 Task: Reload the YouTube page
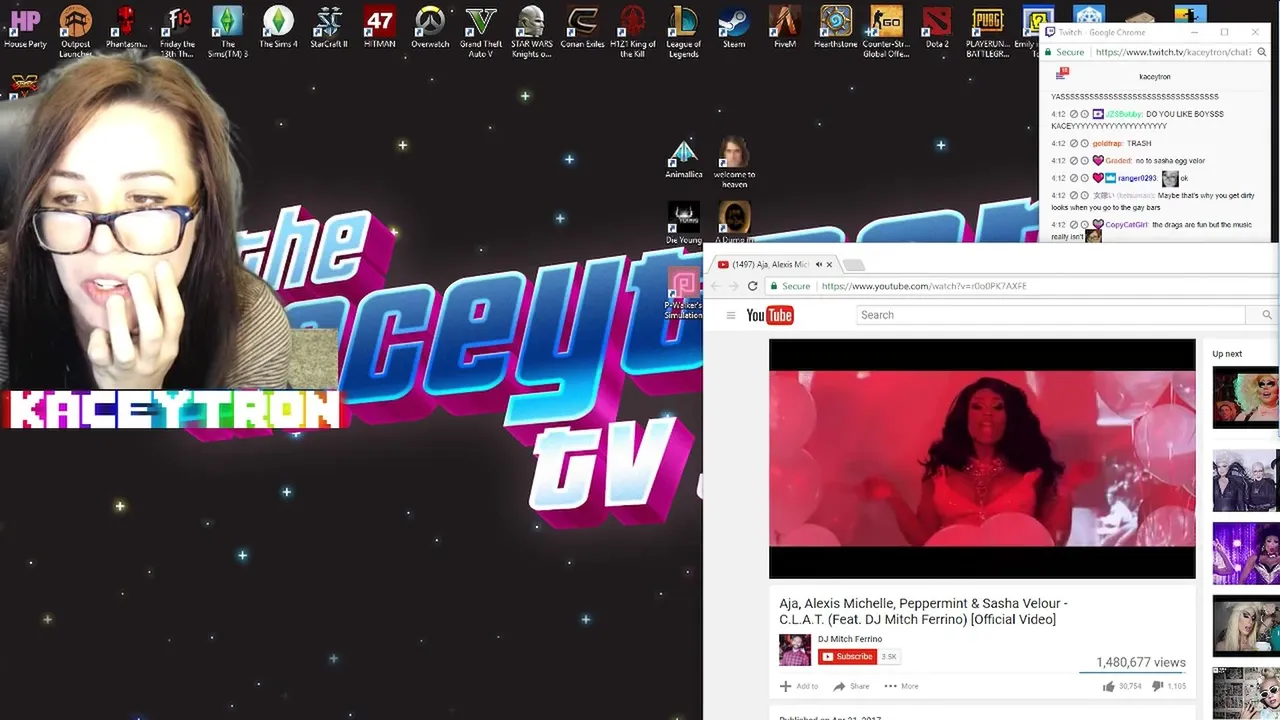pyautogui.click(x=753, y=286)
